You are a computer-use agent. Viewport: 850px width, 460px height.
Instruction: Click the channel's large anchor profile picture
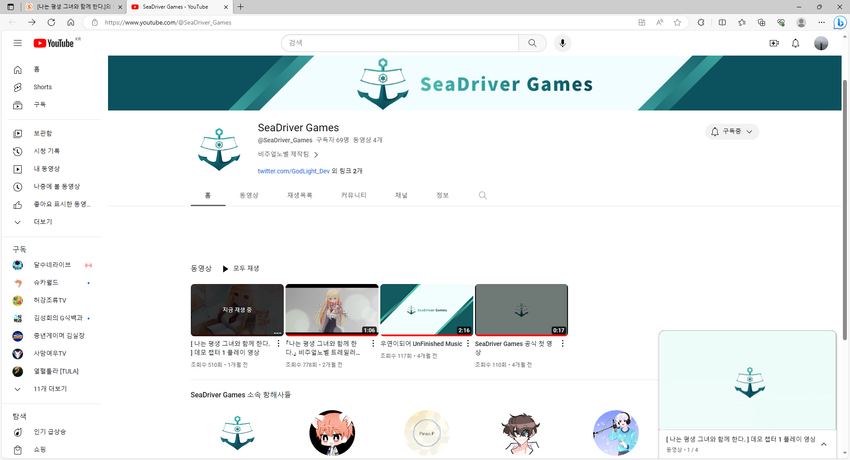[x=219, y=150]
